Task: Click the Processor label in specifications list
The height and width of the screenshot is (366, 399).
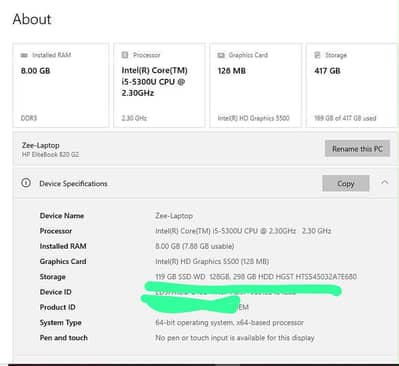Action: 56,231
